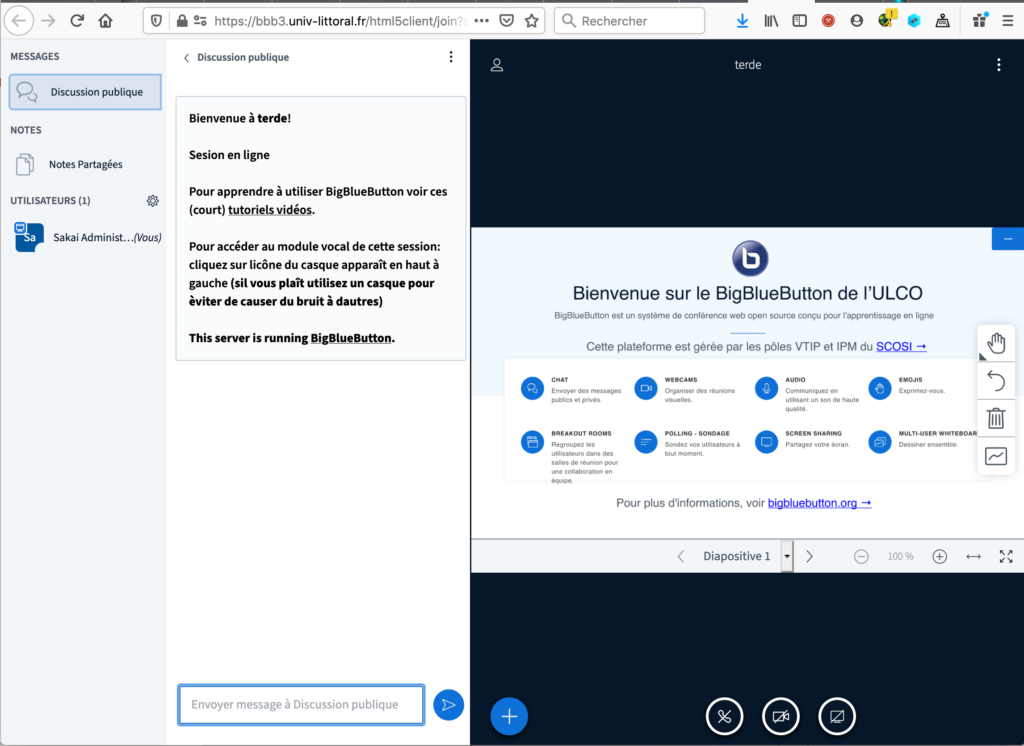Toggle multi-user whiteboard chart icon
Viewport: 1024px width, 746px height.
[x=996, y=456]
